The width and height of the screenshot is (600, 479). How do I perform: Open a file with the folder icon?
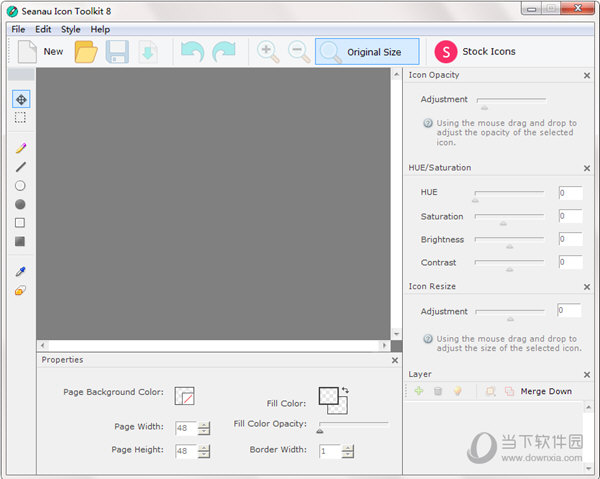point(86,52)
